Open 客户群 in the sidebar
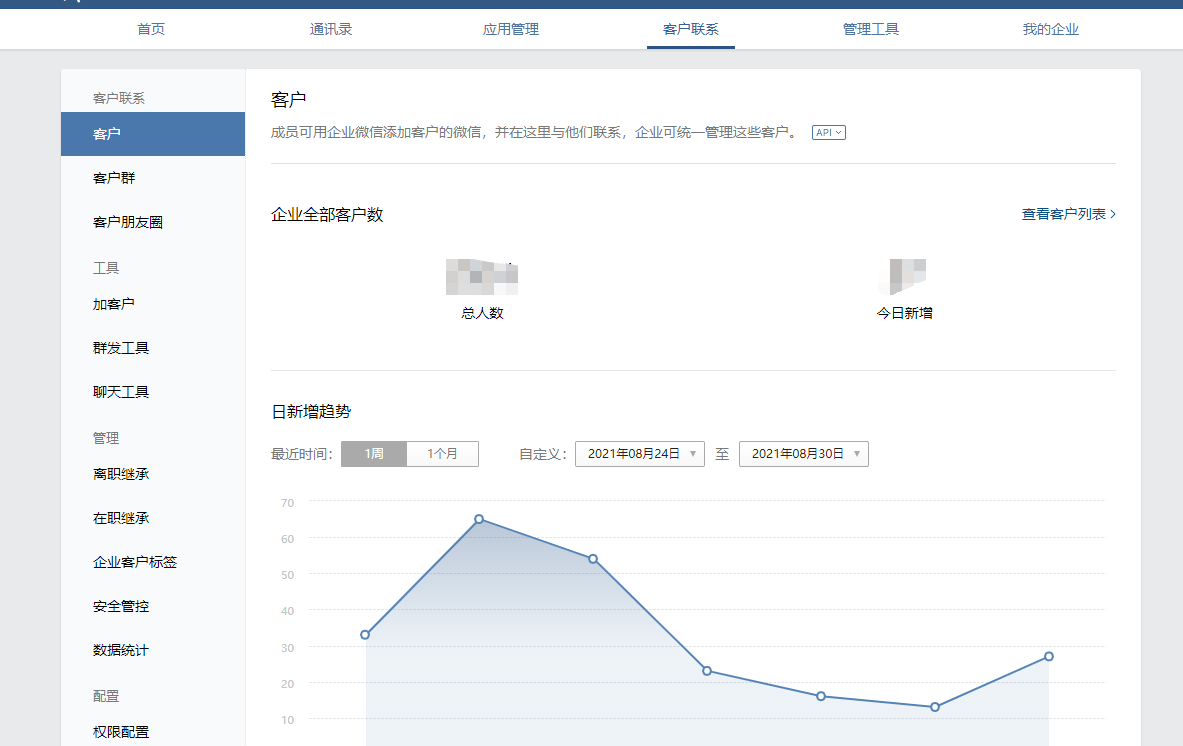 click(114, 178)
